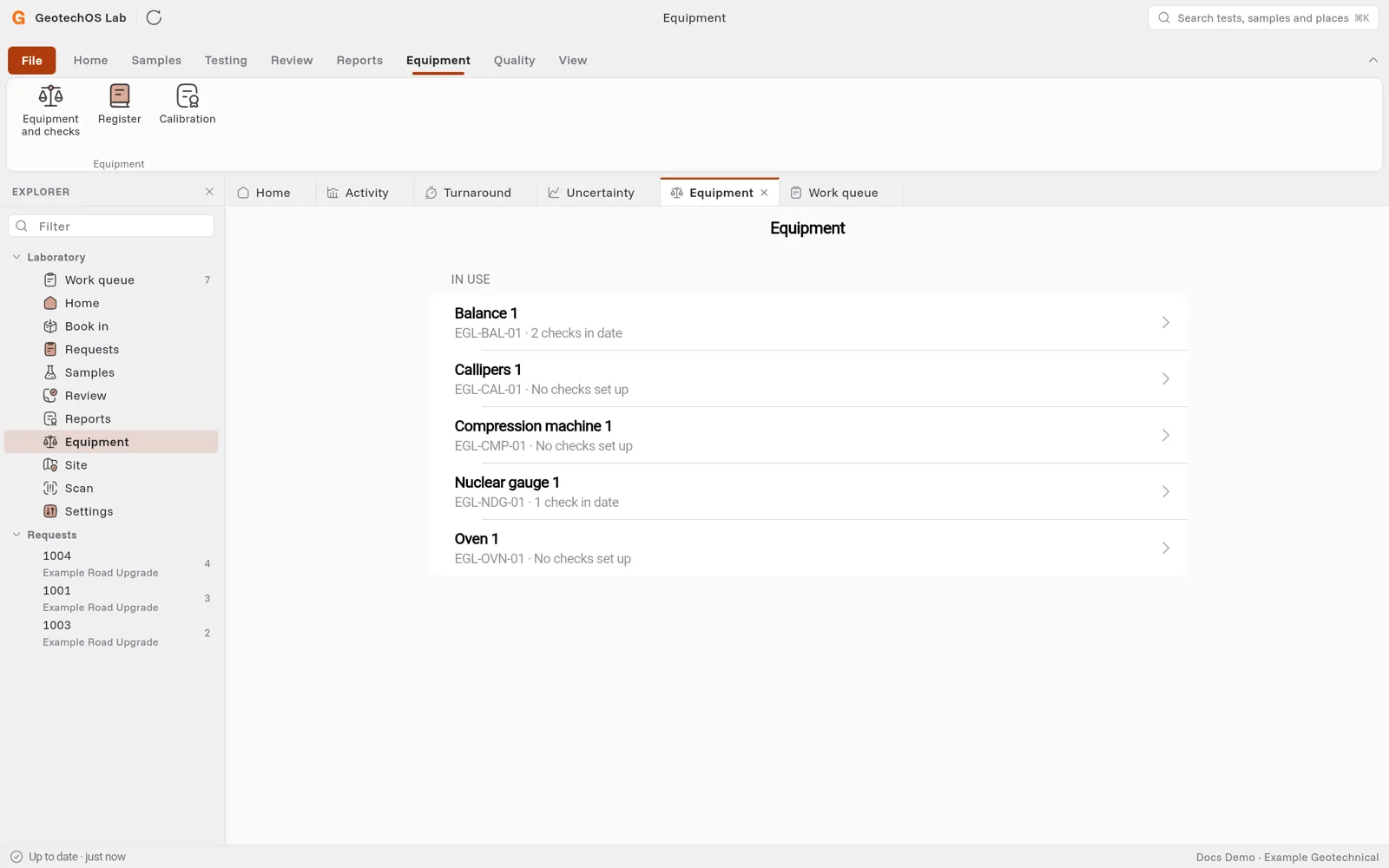This screenshot has width=1389, height=868.
Task: Open Scan in Explorer sidebar
Action: coord(111,489)
